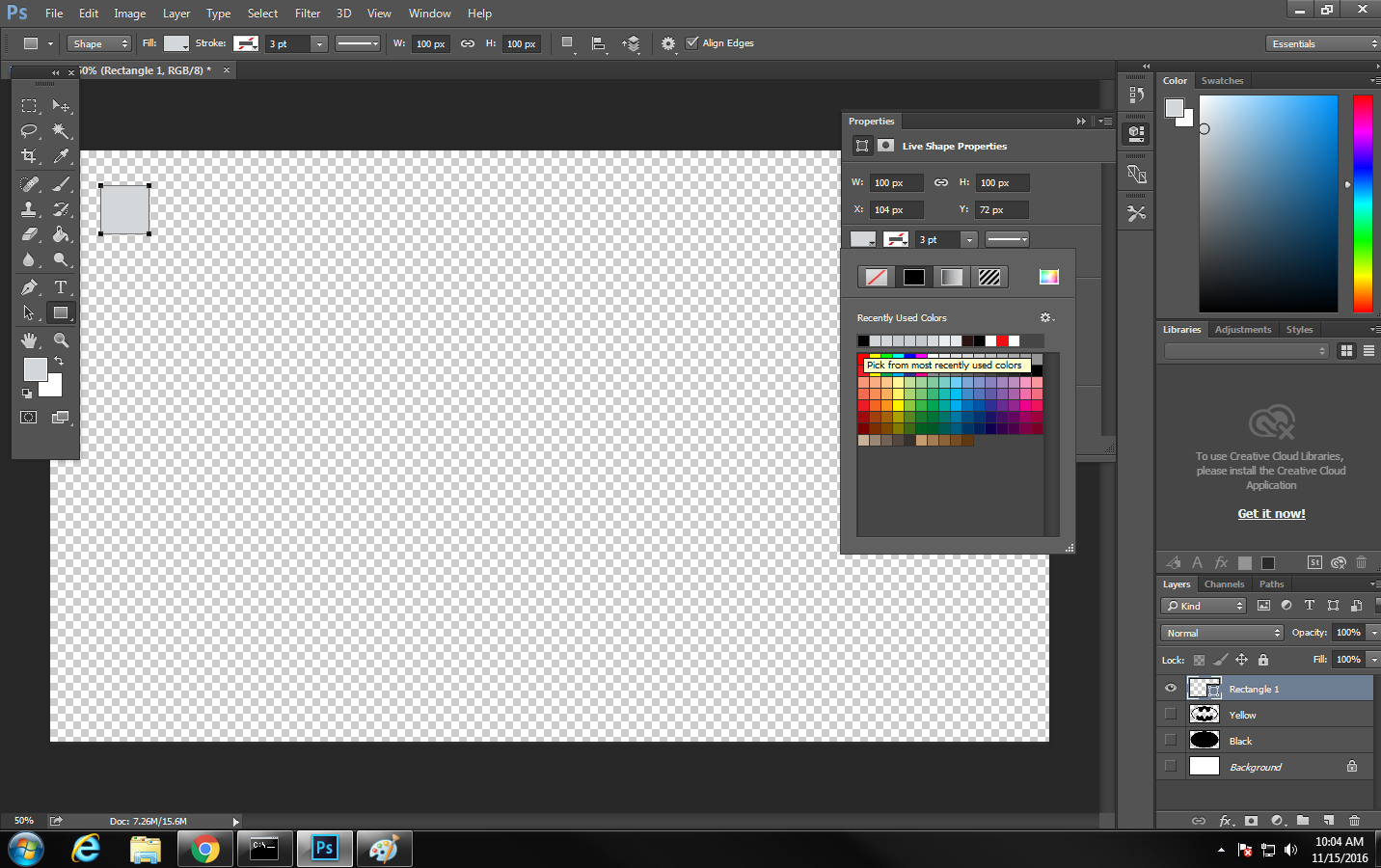Switch to the Channels tab
Viewport: 1381px width, 868px height.
click(x=1224, y=583)
